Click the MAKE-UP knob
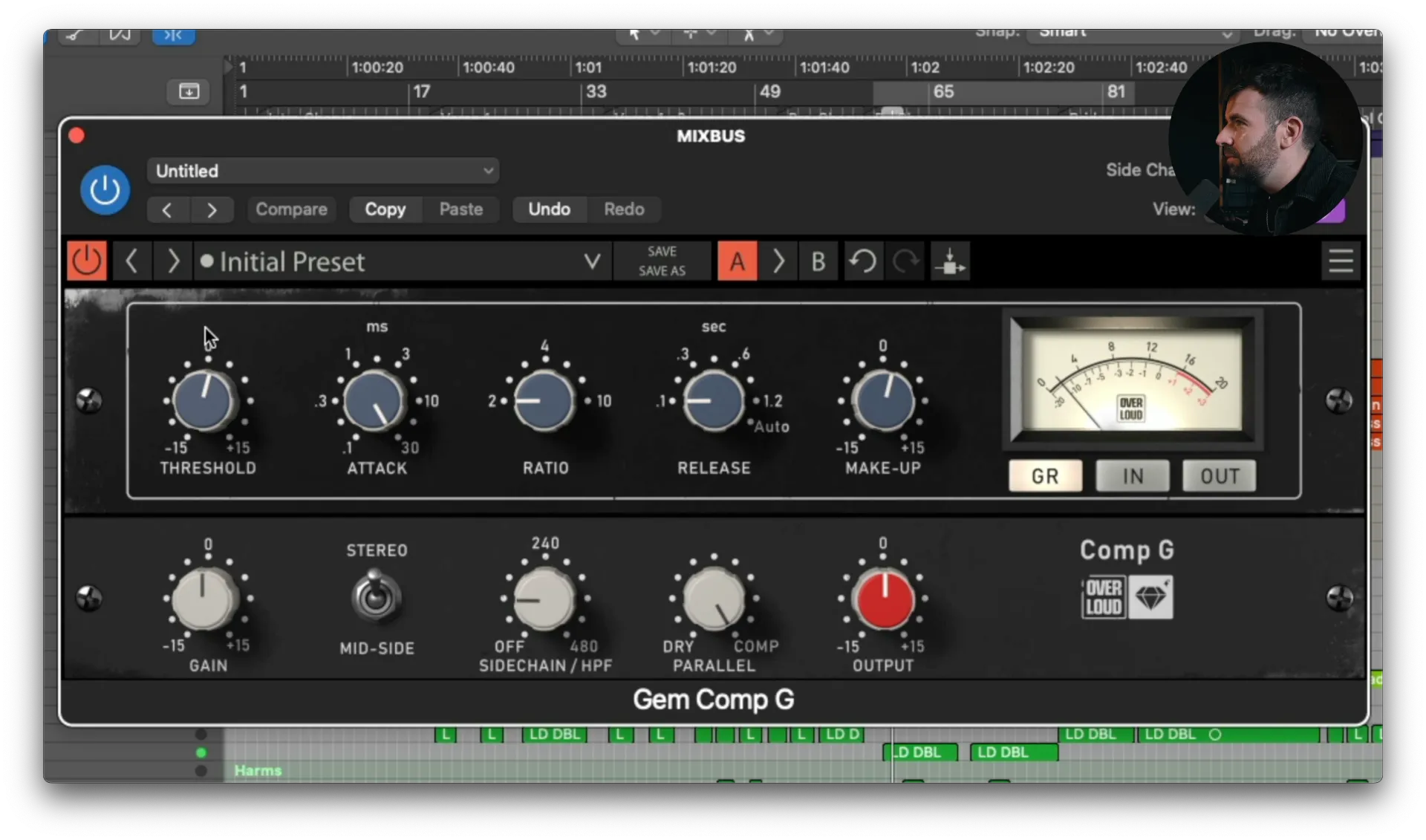Screen dimensions: 1426x840 pyautogui.click(x=883, y=401)
